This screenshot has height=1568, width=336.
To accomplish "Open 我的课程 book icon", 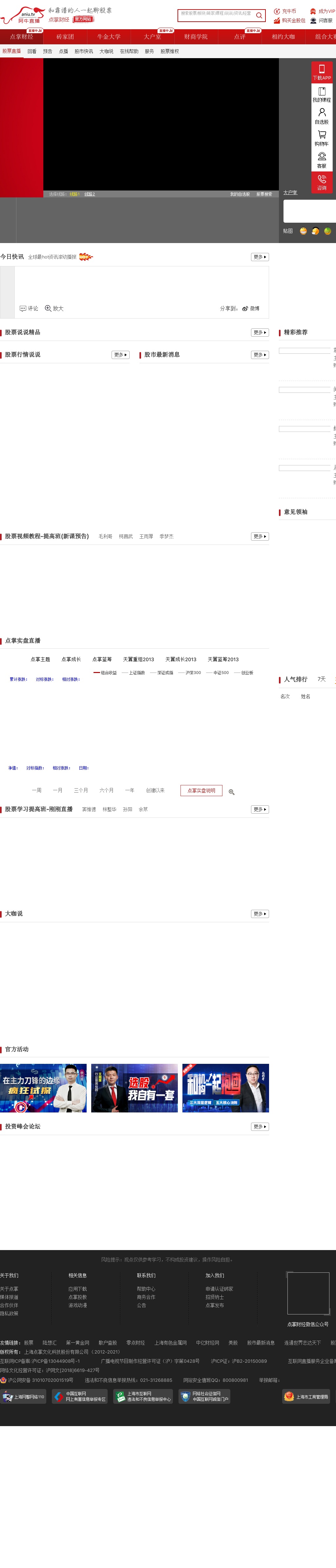I will [x=322, y=91].
